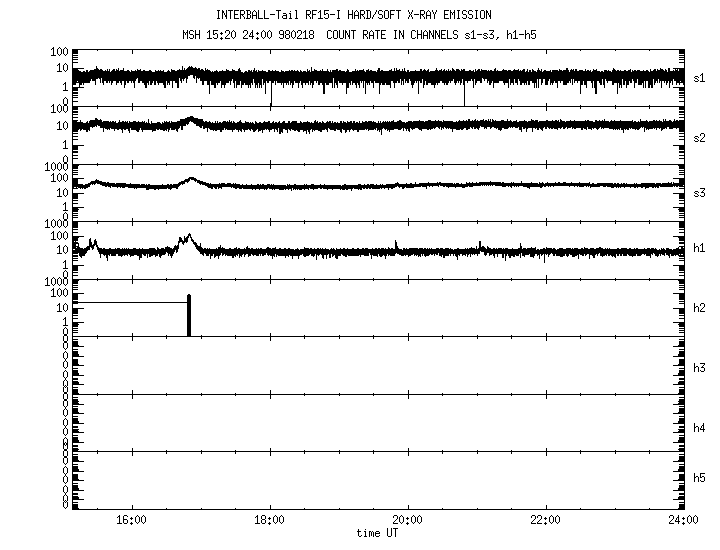
Task: Click the h4 channel label
Action: [x=700, y=428]
